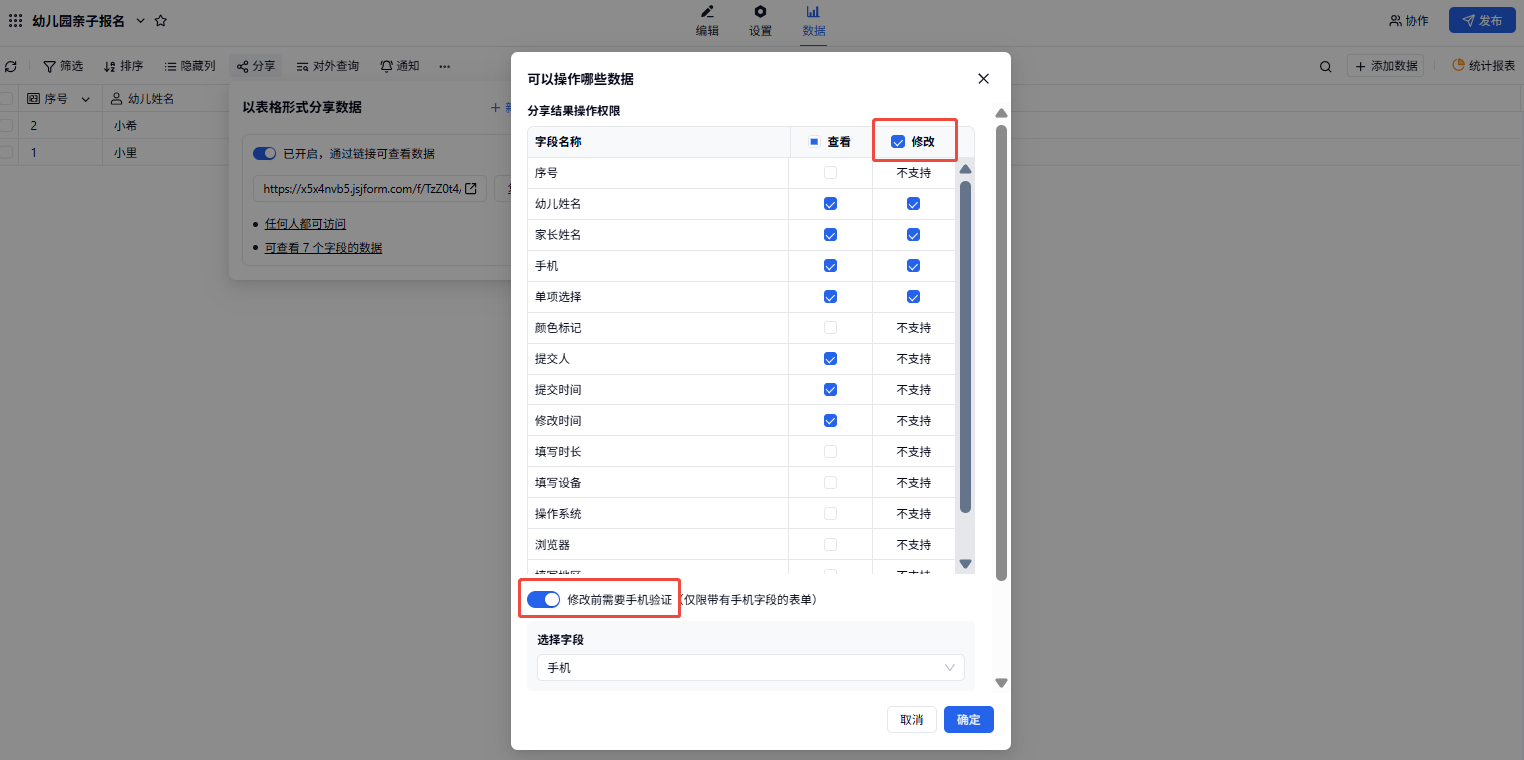This screenshot has width=1524, height=760.
Task: Open the apps grid icon
Action: click(x=15, y=20)
